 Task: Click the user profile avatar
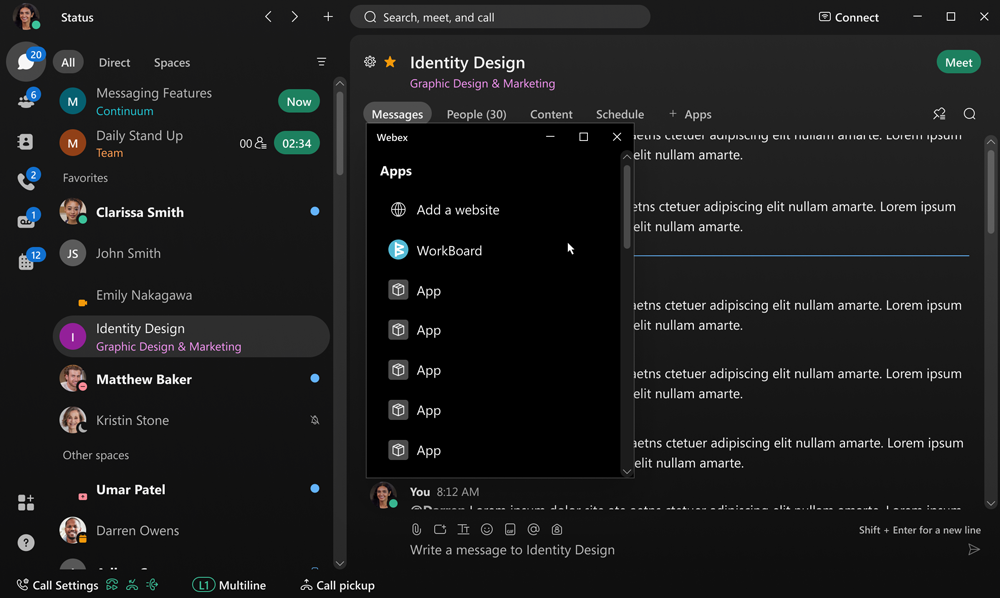coord(26,17)
